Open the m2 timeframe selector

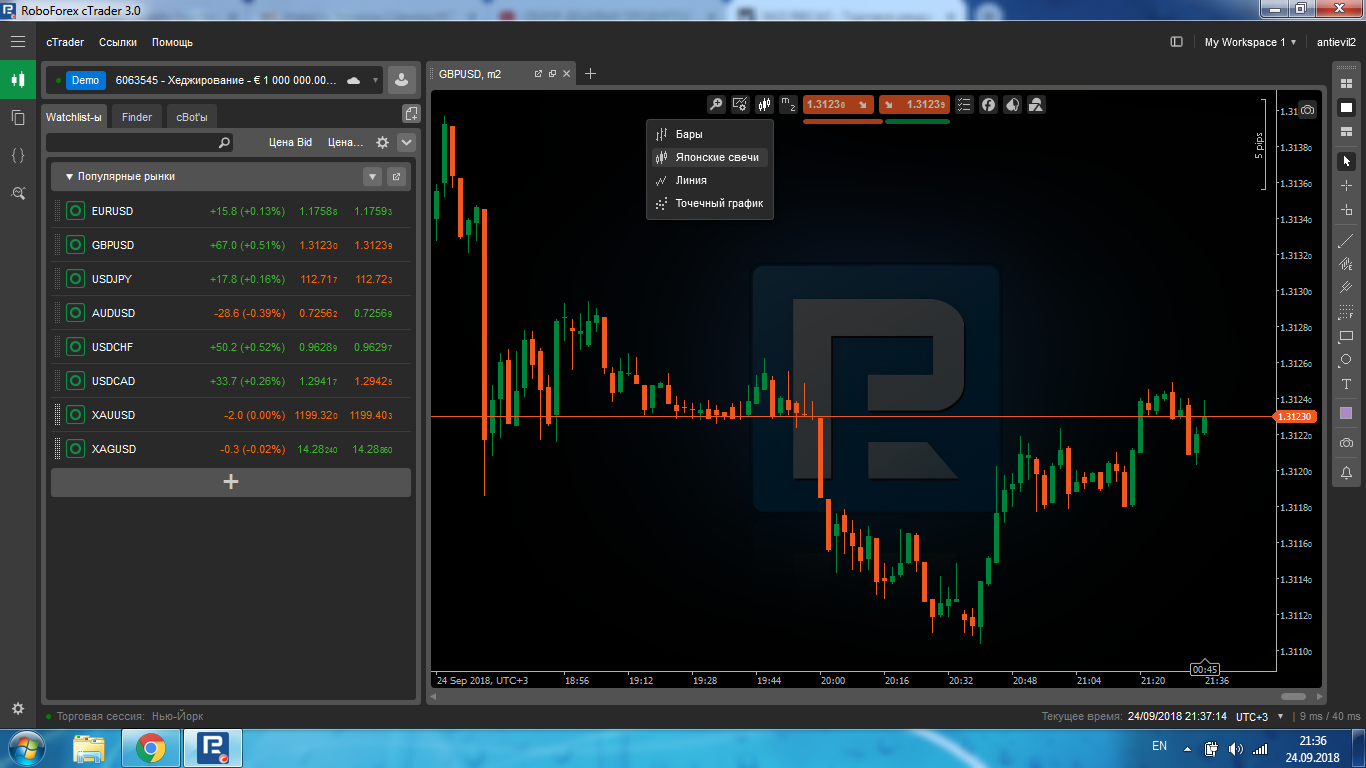[788, 104]
